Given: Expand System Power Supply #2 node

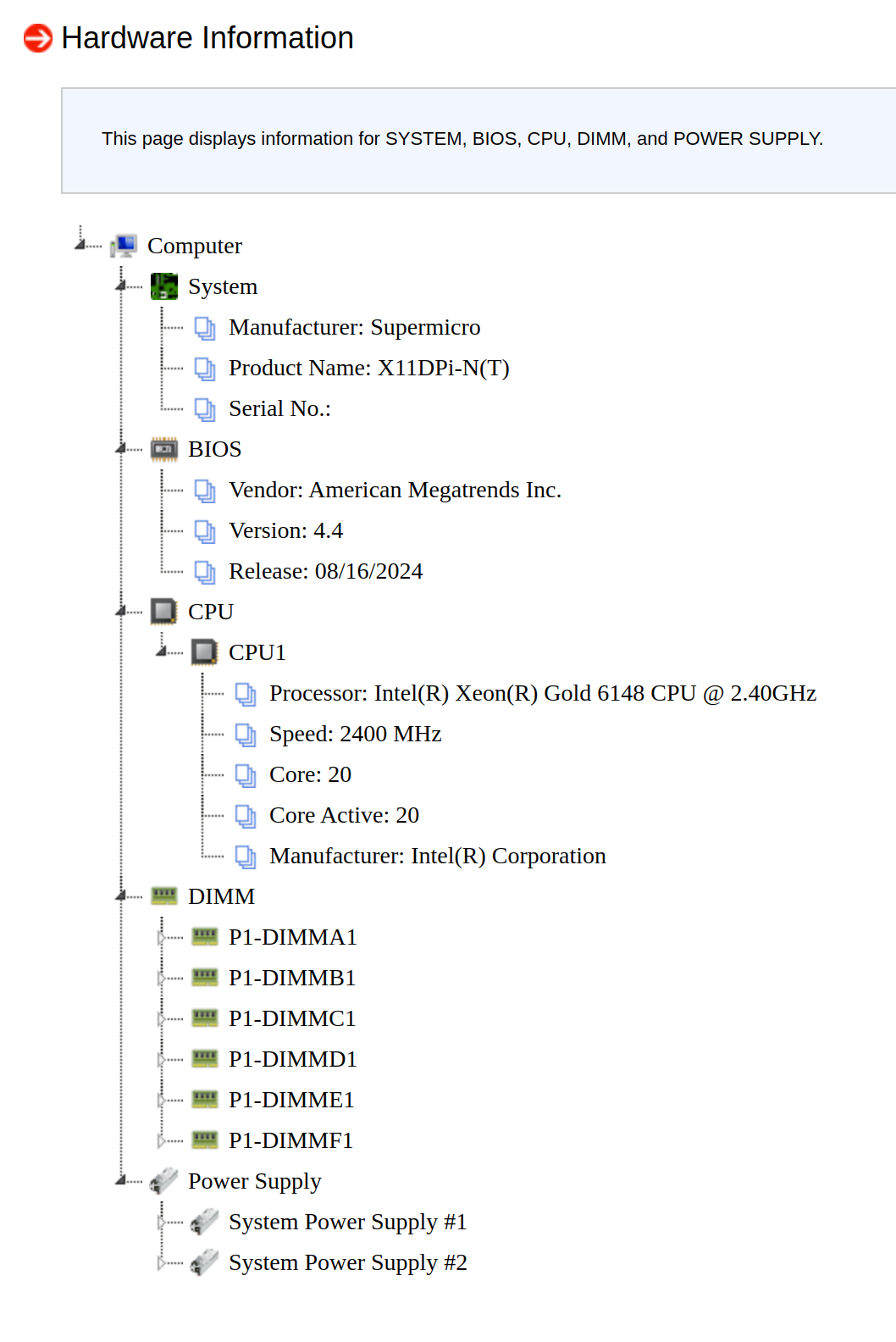Looking at the screenshot, I should point(161,1262).
